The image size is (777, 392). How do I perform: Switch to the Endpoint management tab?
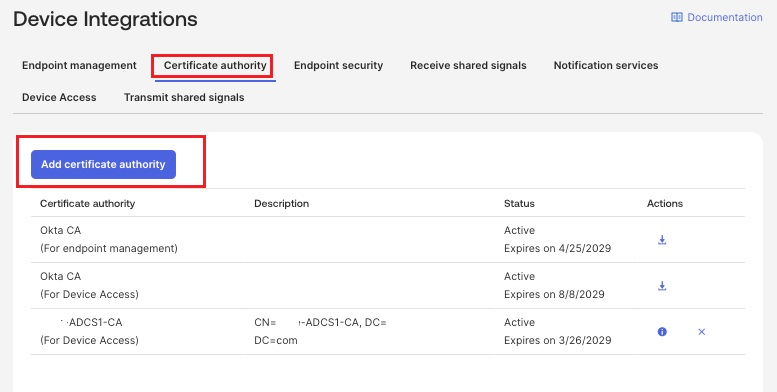79,65
